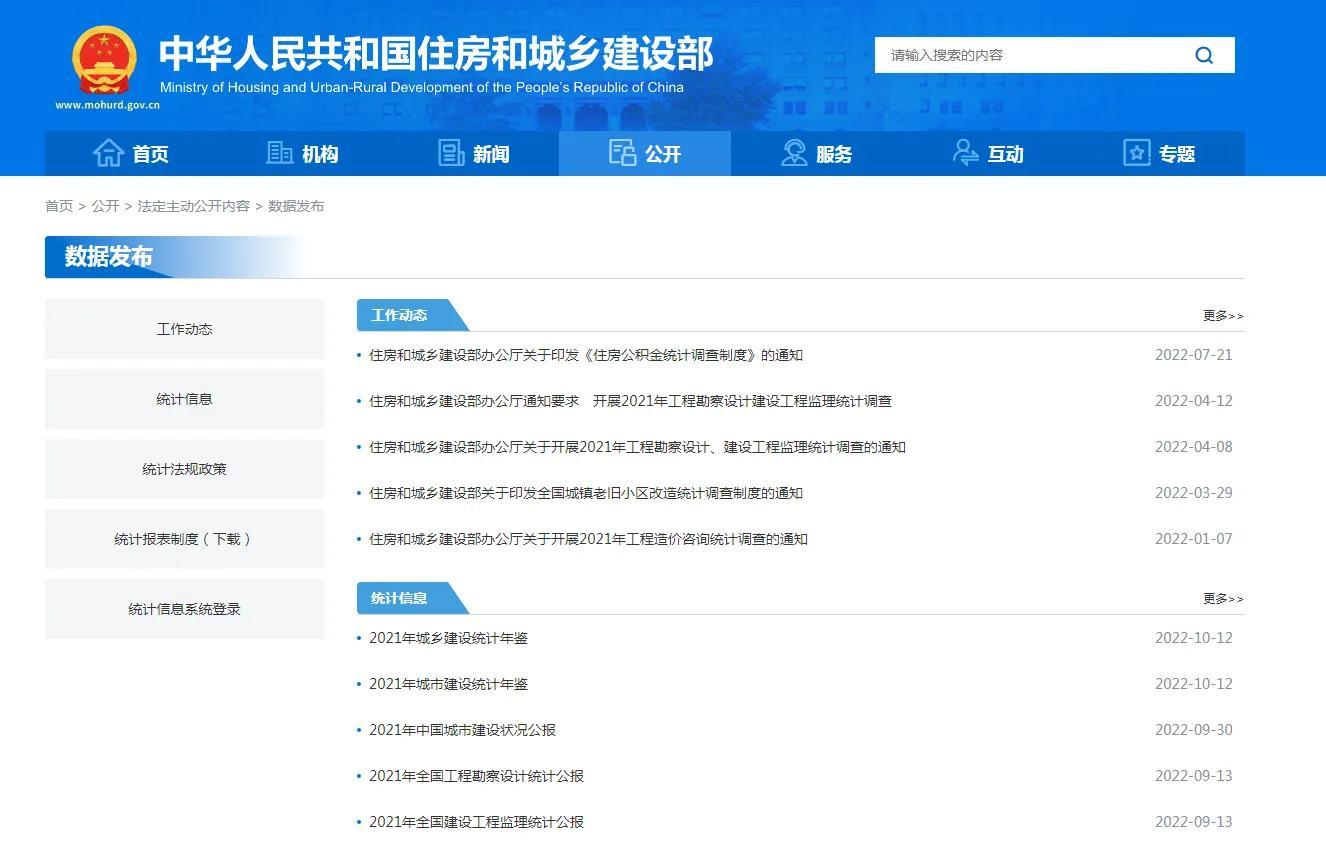Open the 住房公积金统计调查制度 notice
1326x858 pixels.
[x=586, y=355]
